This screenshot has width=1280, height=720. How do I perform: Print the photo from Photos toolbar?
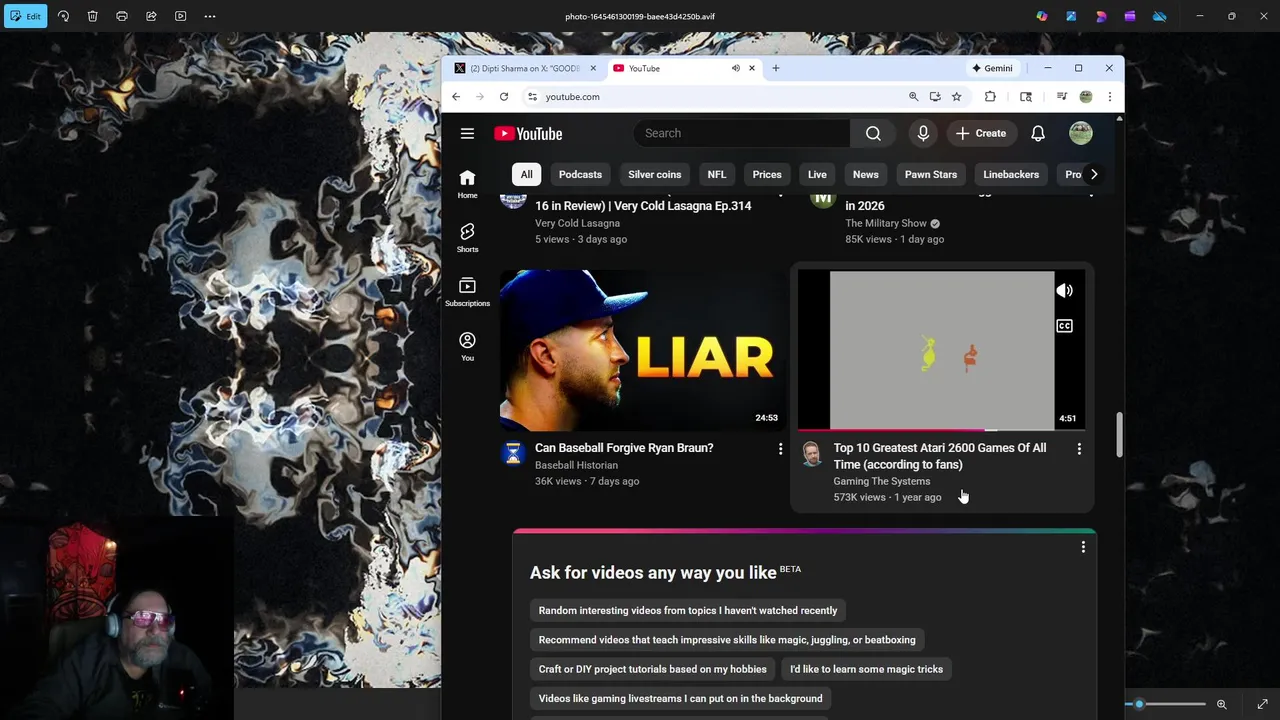click(122, 16)
